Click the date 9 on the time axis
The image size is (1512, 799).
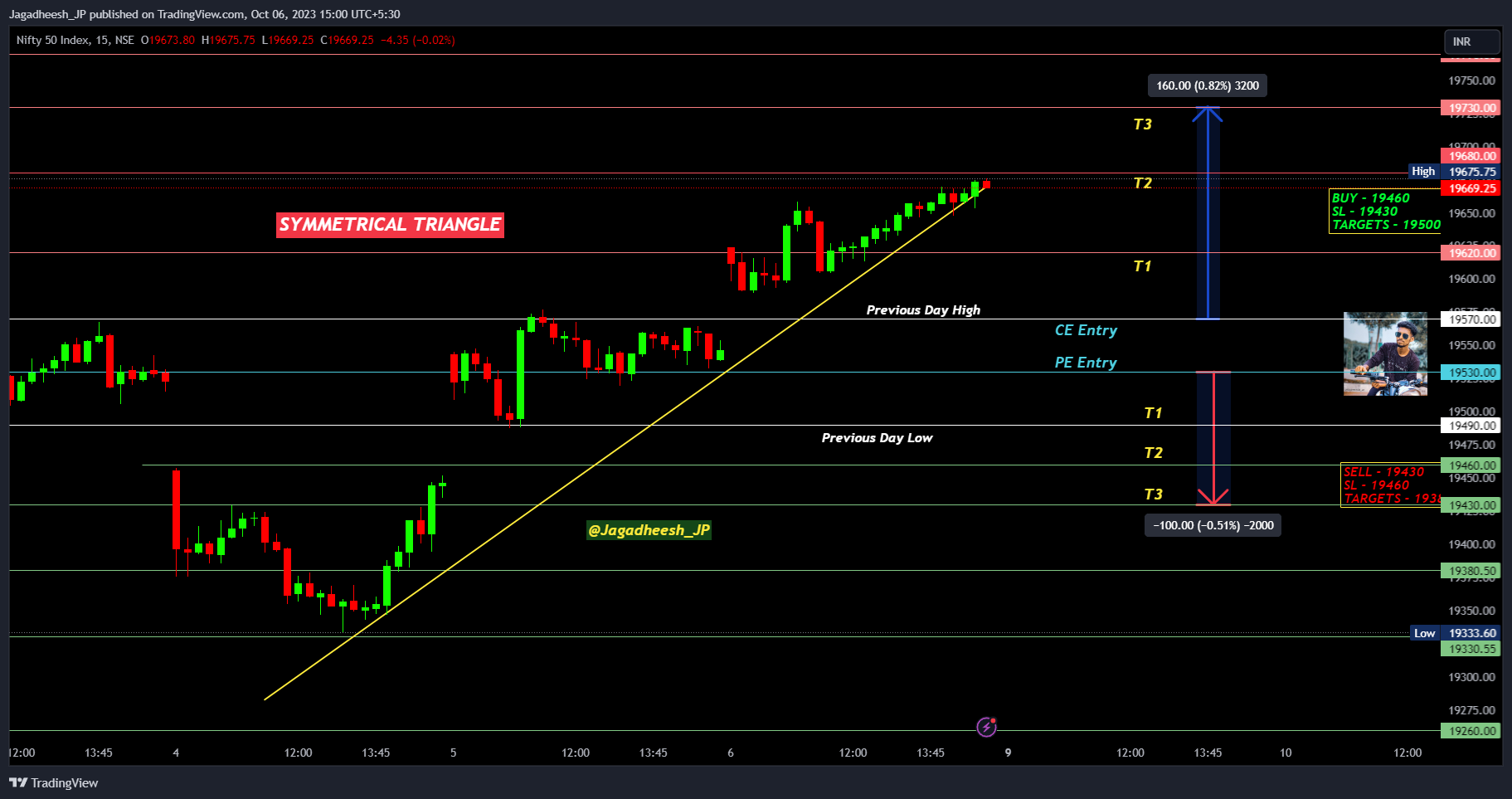1008,753
